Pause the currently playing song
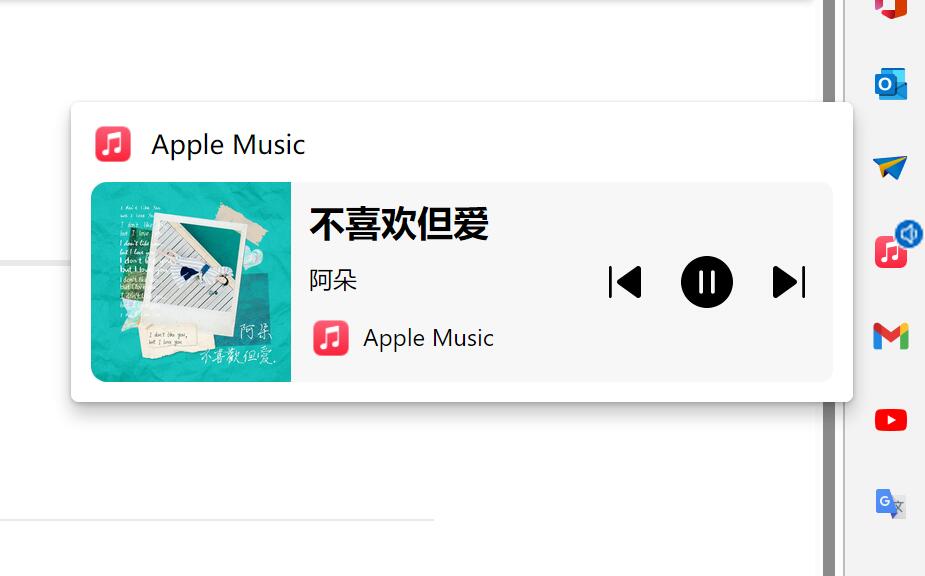 [x=706, y=282]
